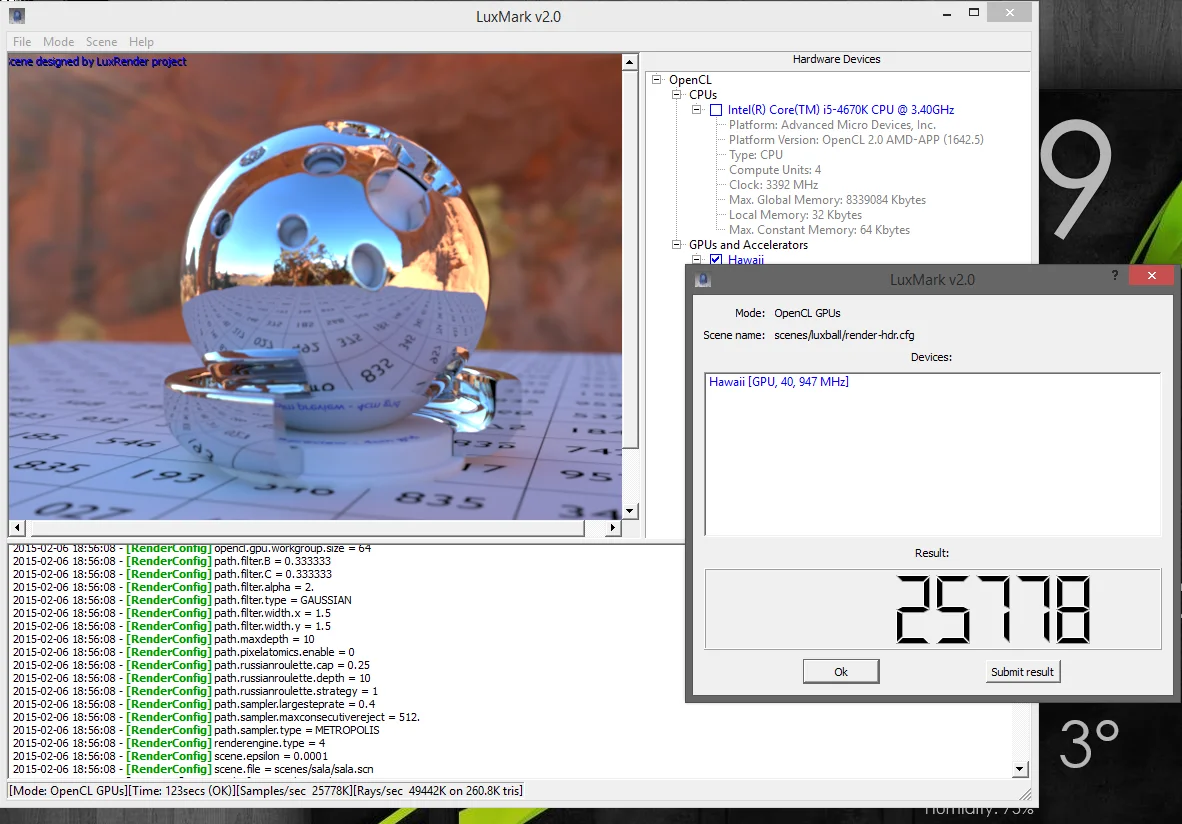
Task: Click the LuxBall rendered image
Action: (x=315, y=286)
